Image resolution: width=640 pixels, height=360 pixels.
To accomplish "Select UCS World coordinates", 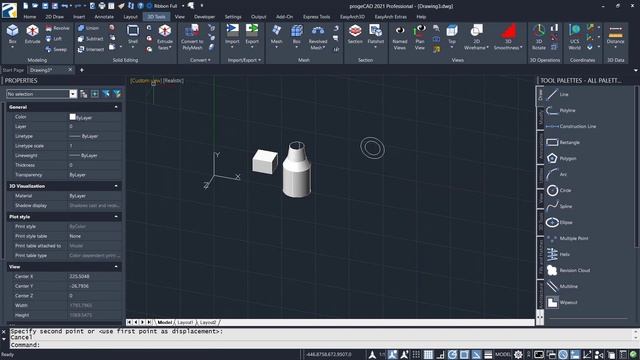I will pyautogui.click(x=574, y=37).
